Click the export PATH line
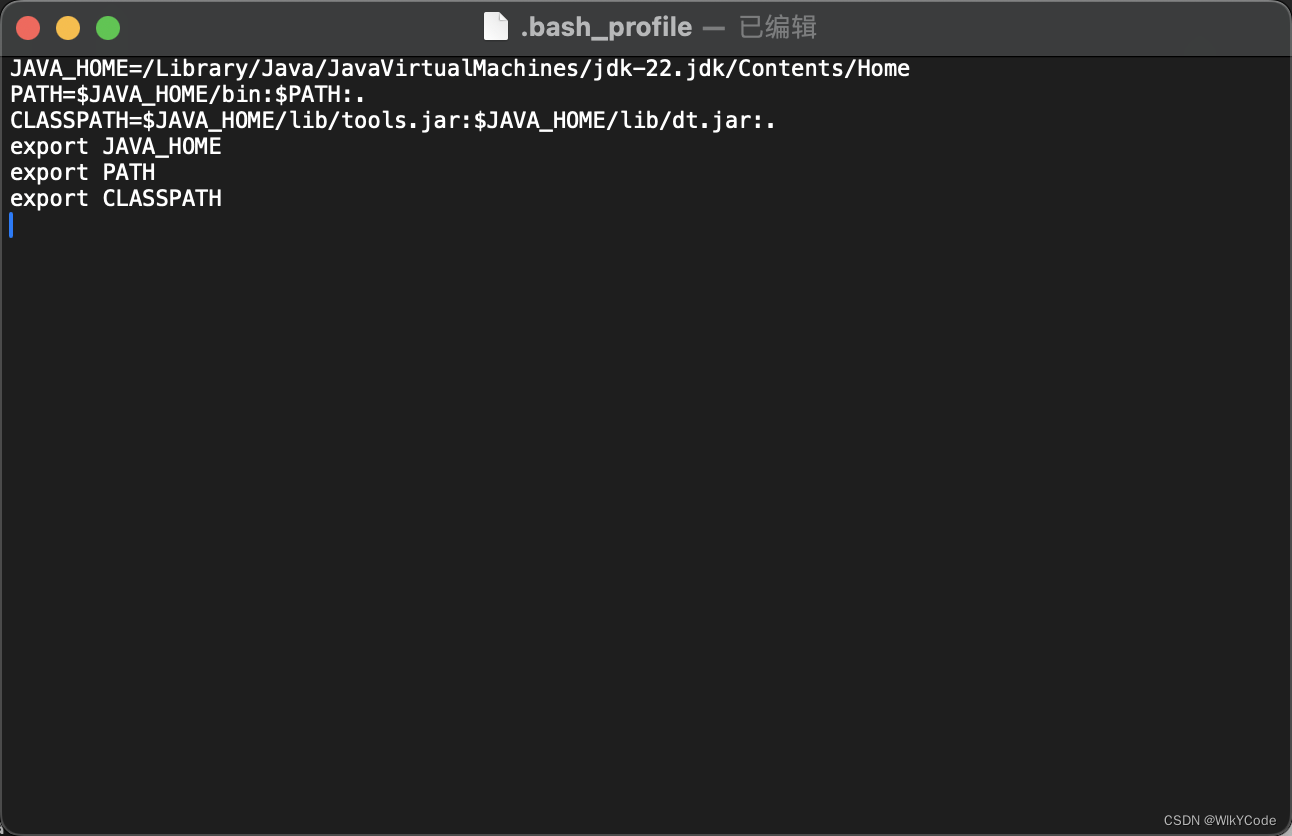1292x836 pixels. [83, 173]
